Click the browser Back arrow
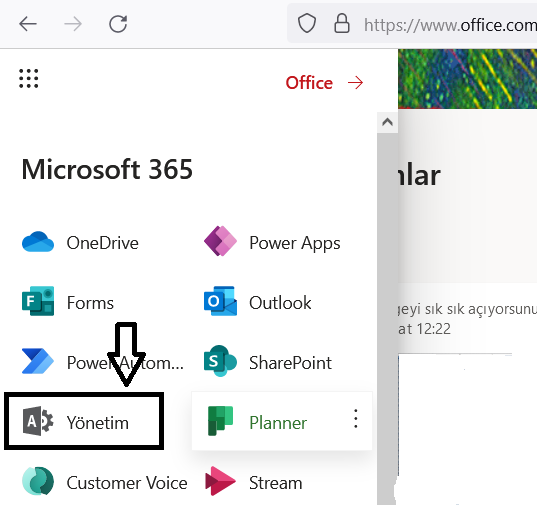Image resolution: width=537 pixels, height=506 pixels. (28, 24)
